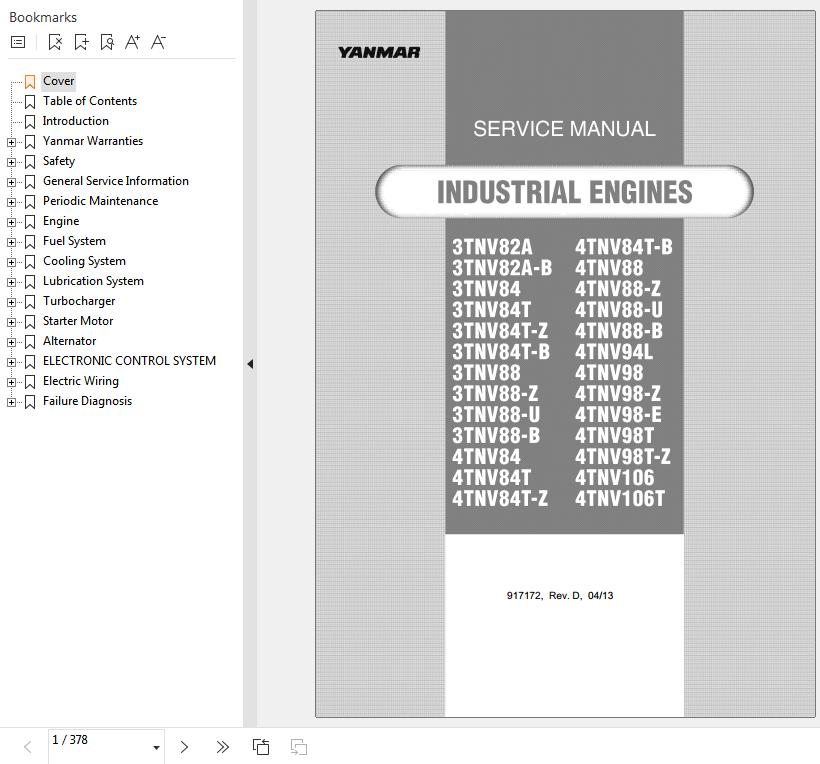Image resolution: width=820 pixels, height=764 pixels.
Task: Open the ELECTRONIC CONTROL SYSTEM bookmark
Action: [x=129, y=361]
